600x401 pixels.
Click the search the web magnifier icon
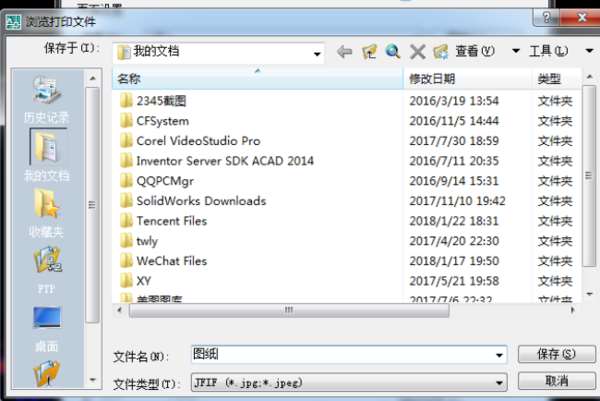[393, 51]
